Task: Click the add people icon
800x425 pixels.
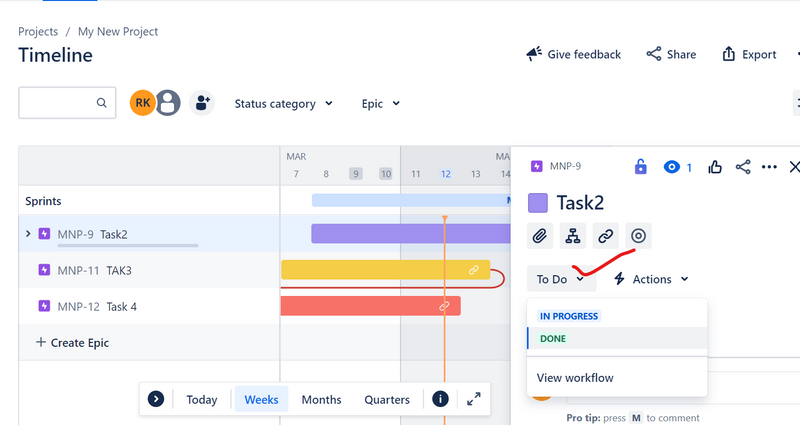Action: click(x=202, y=103)
